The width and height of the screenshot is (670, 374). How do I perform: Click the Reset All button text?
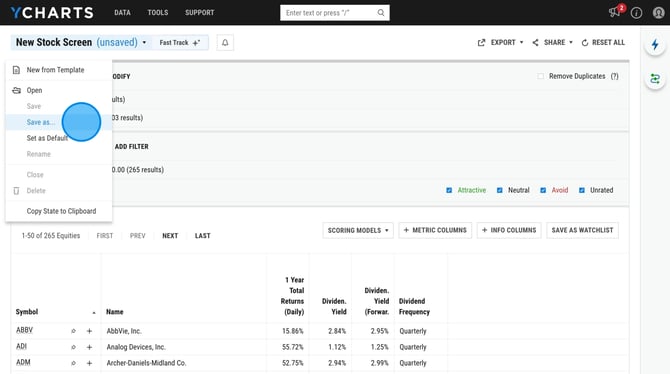tap(608, 42)
